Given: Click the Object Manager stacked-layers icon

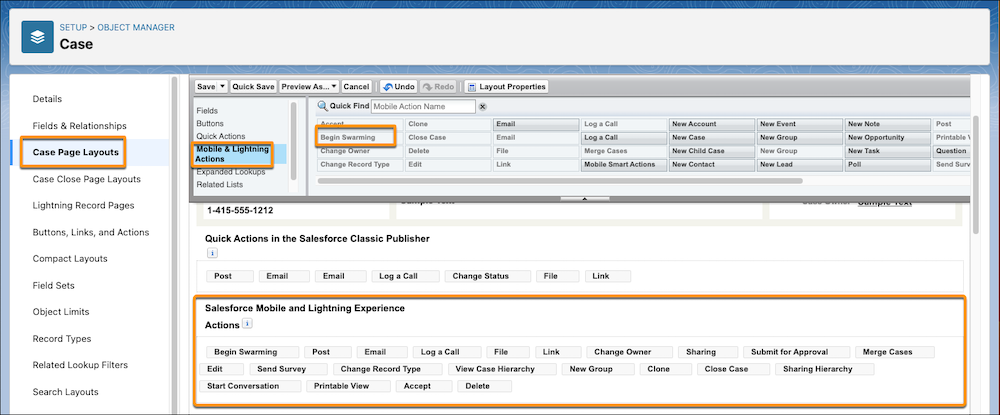Looking at the screenshot, I should (38, 37).
